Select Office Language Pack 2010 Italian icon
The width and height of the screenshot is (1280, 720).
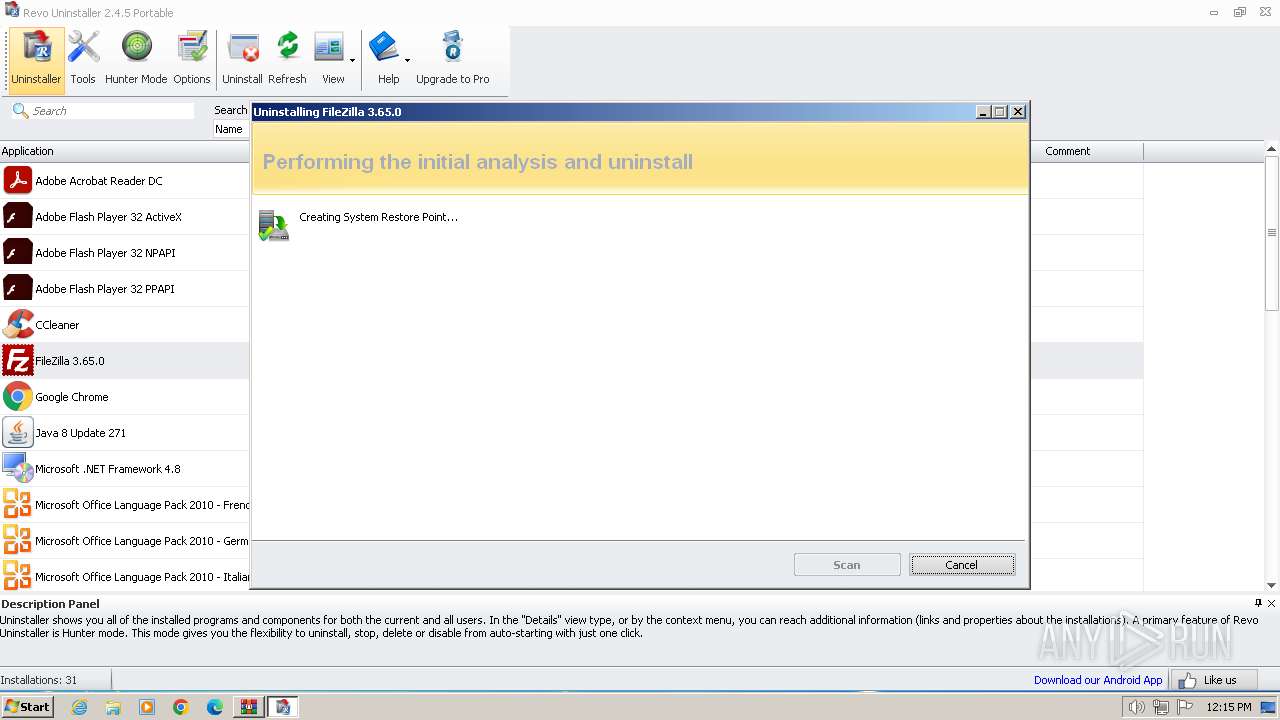[17, 577]
